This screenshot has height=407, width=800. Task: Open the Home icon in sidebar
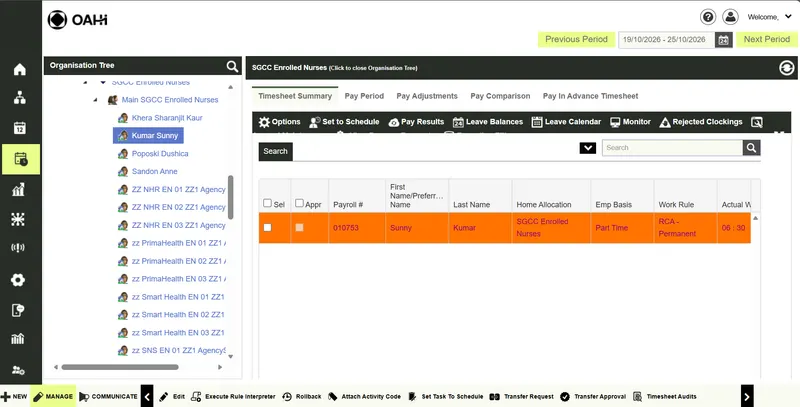click(19, 69)
